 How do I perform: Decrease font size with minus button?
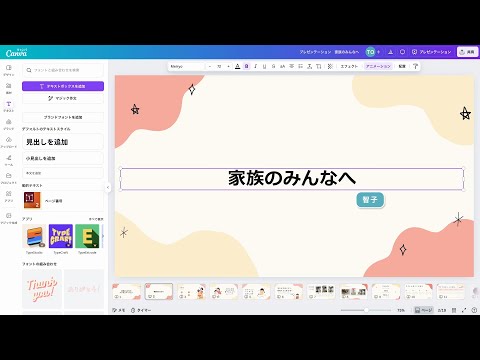point(210,66)
